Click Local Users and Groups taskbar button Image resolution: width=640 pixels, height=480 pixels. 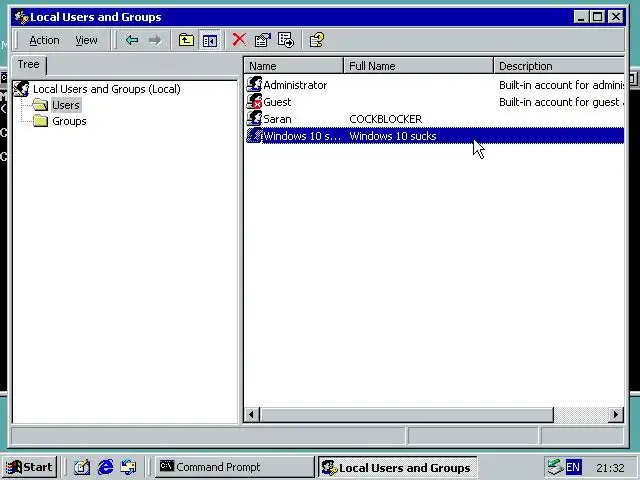coord(398,467)
